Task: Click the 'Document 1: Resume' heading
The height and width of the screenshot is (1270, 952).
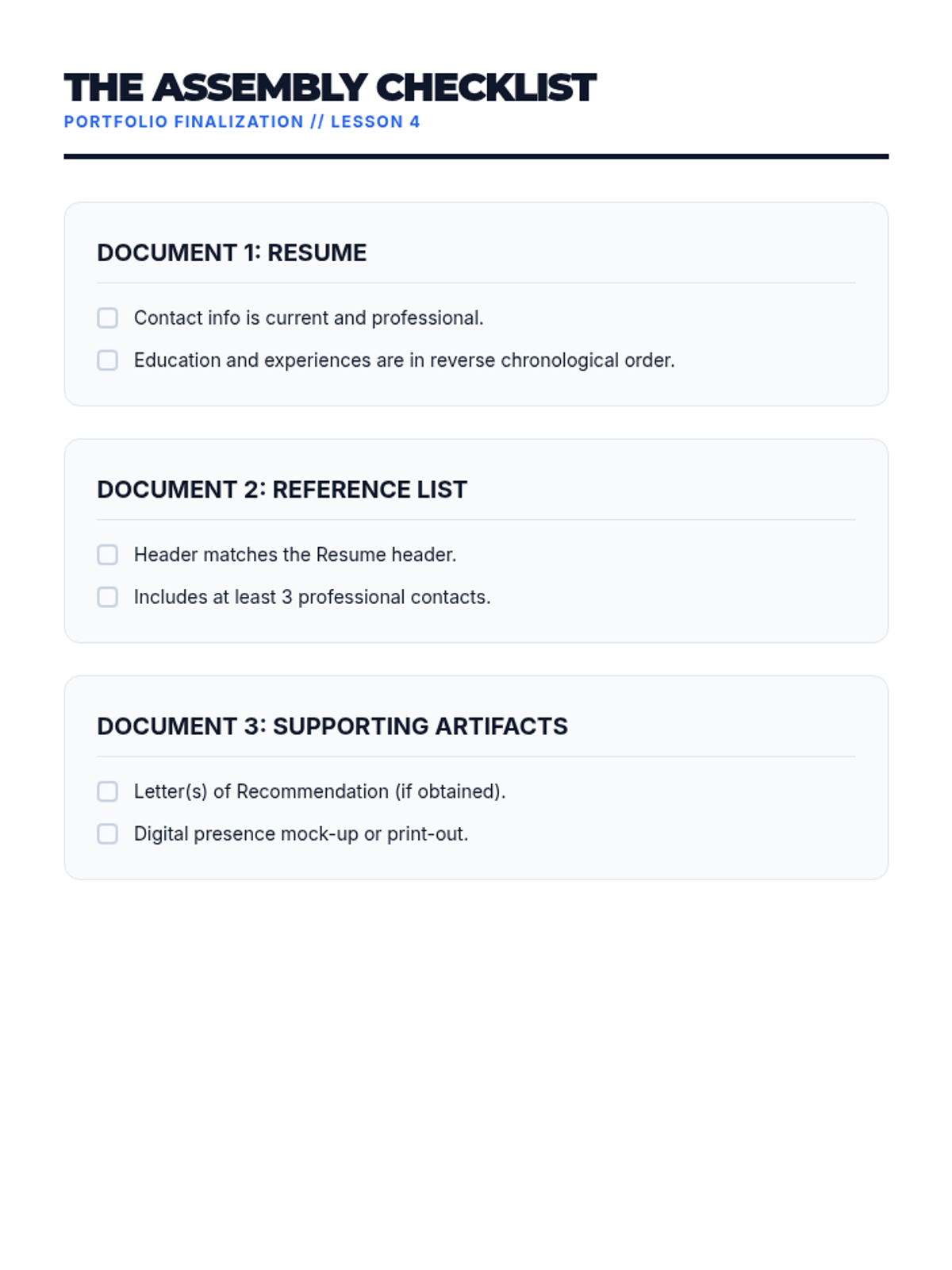Action: 232,253
